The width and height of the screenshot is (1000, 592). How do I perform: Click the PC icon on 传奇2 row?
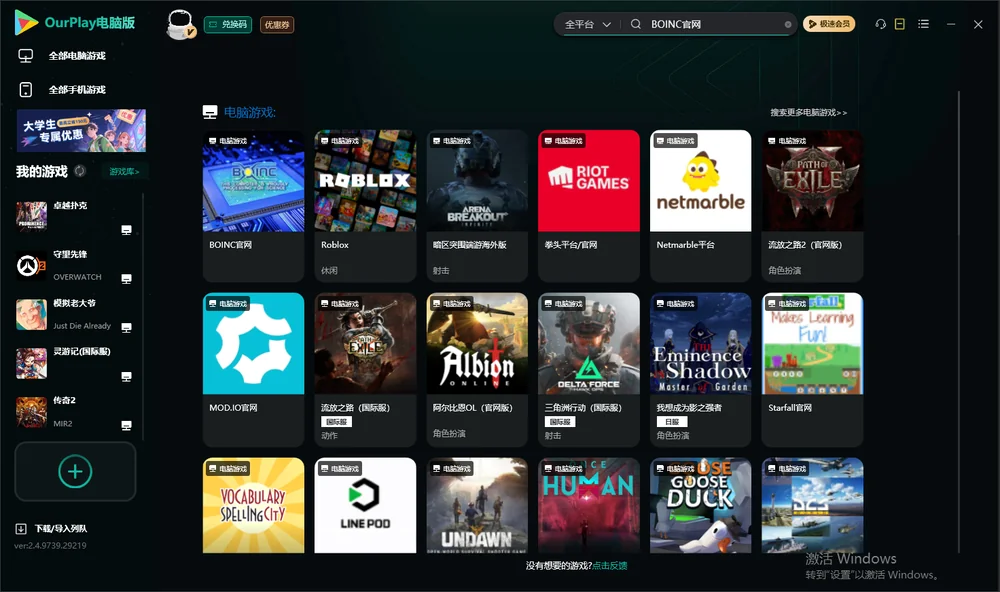pyautogui.click(x=126, y=426)
